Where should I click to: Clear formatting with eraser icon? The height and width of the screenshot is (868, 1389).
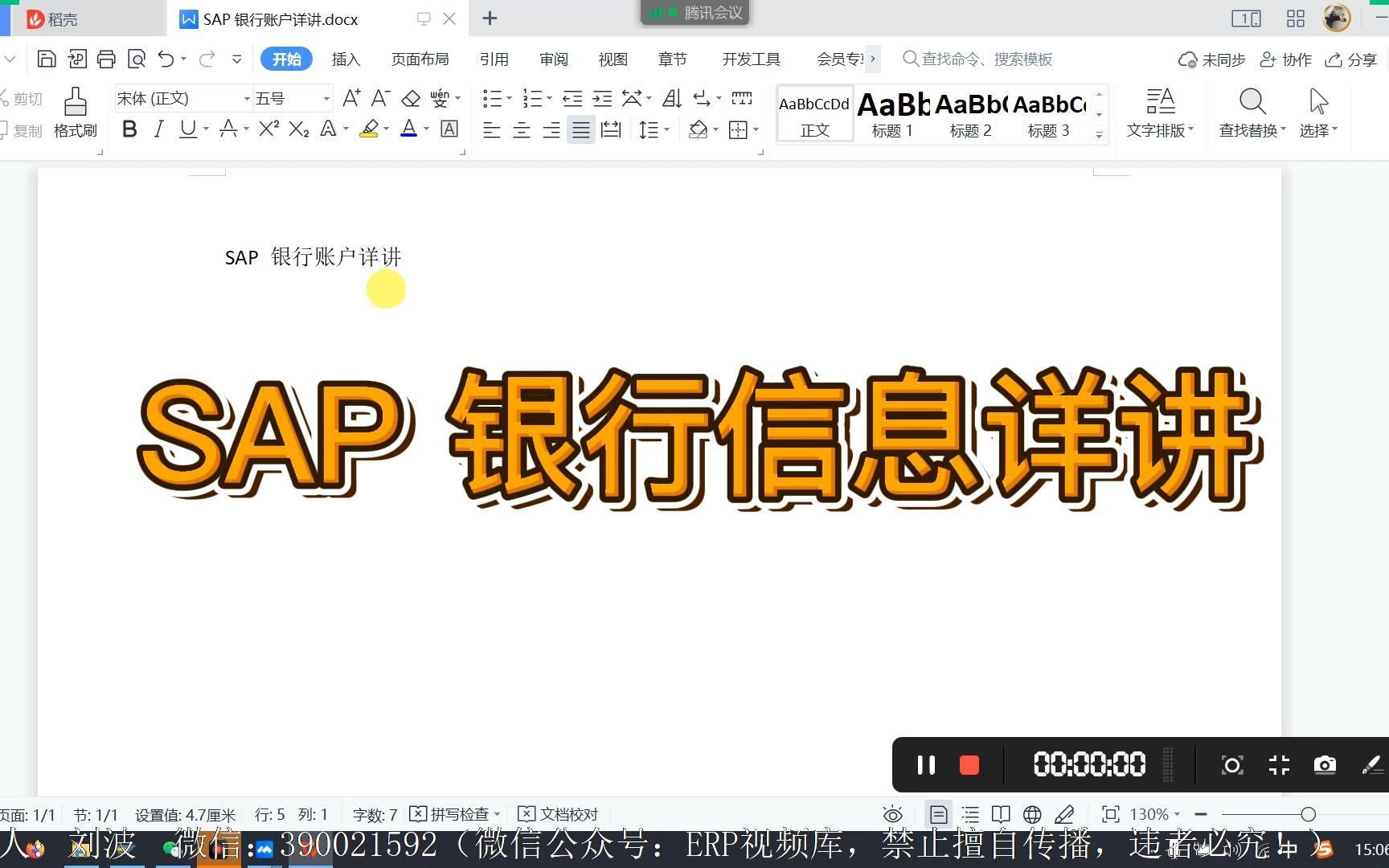click(411, 98)
